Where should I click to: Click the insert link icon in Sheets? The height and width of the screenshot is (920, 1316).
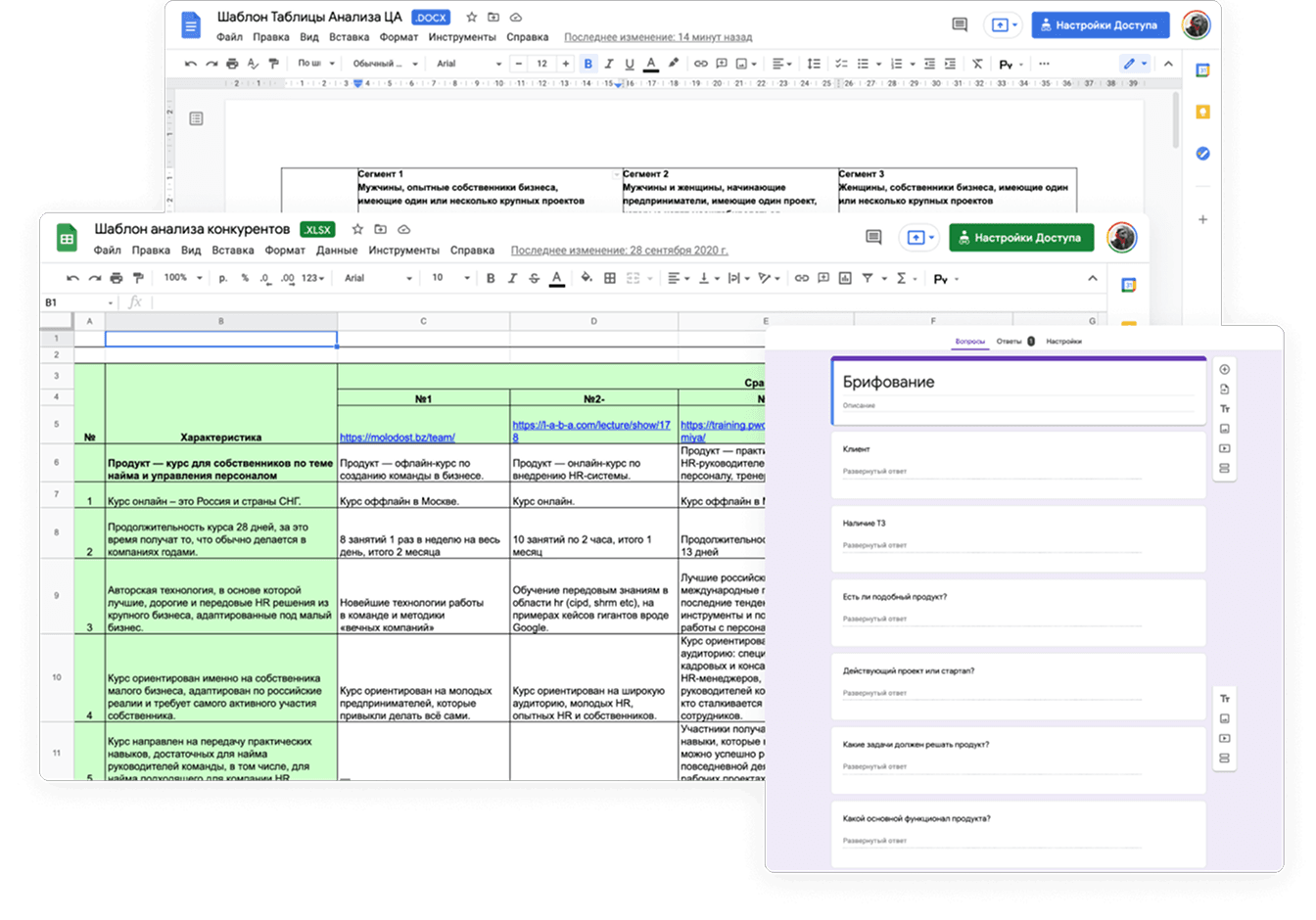(801, 278)
